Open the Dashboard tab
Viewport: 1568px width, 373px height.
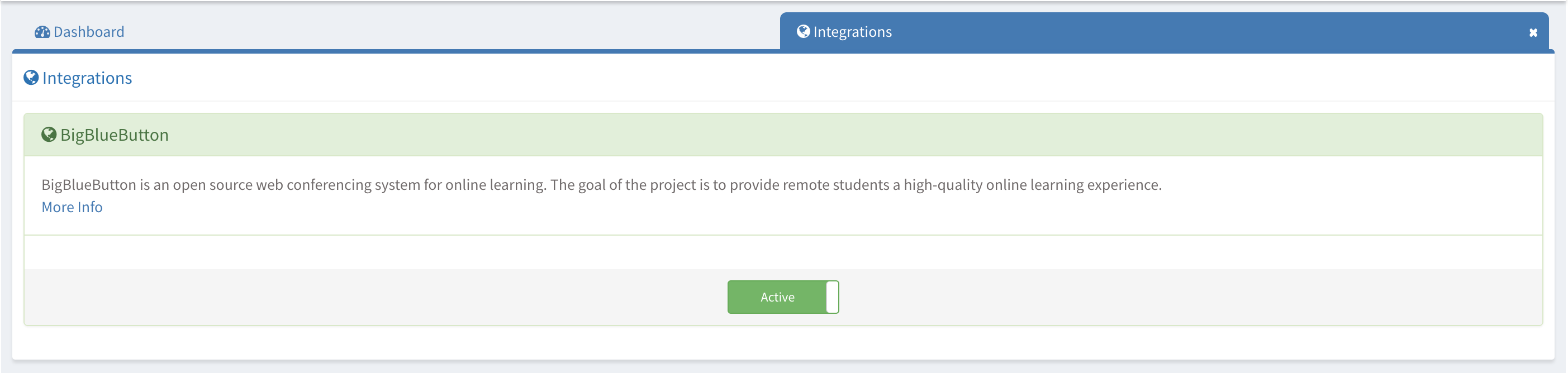pyautogui.click(x=79, y=32)
